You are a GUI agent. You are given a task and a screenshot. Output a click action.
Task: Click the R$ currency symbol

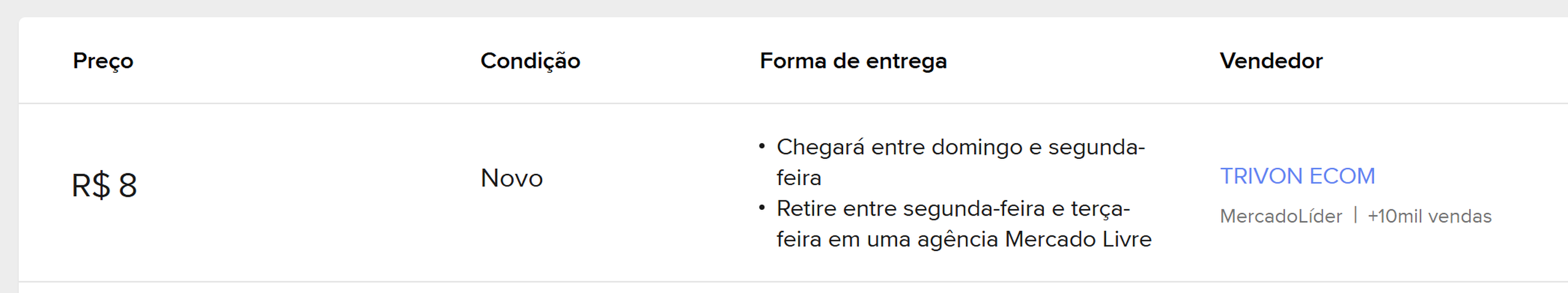(91, 185)
